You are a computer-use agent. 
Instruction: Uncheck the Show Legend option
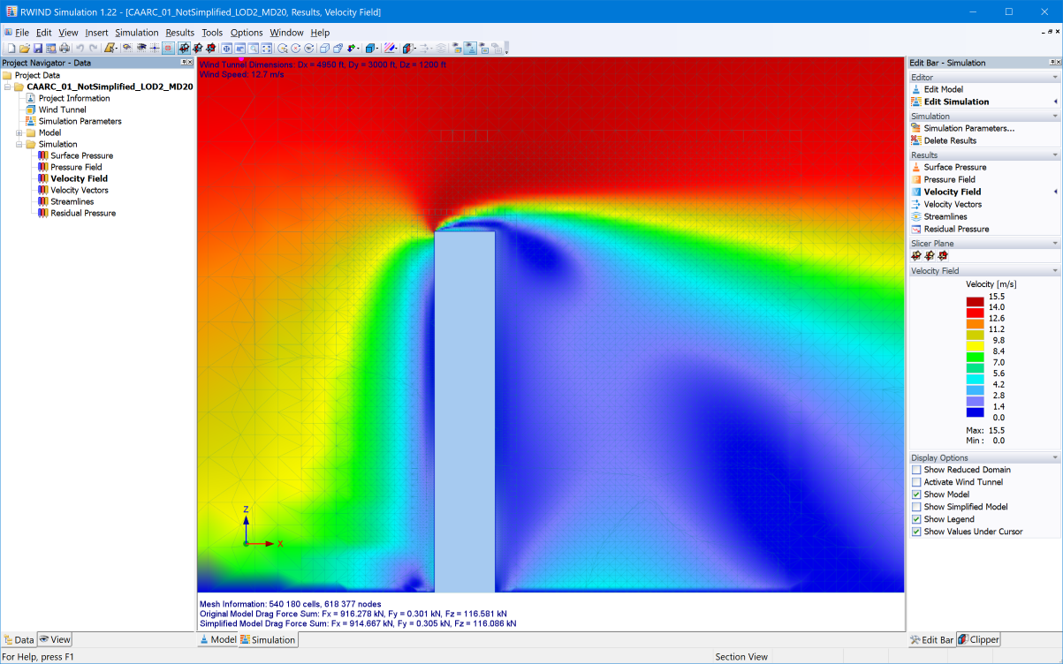click(917, 519)
